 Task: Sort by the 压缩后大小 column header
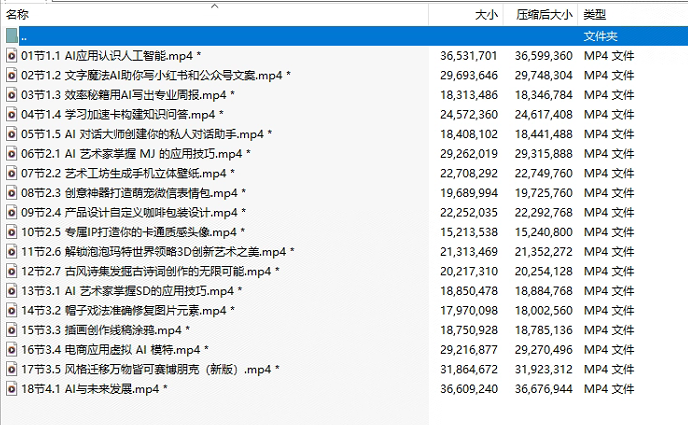[544, 15]
